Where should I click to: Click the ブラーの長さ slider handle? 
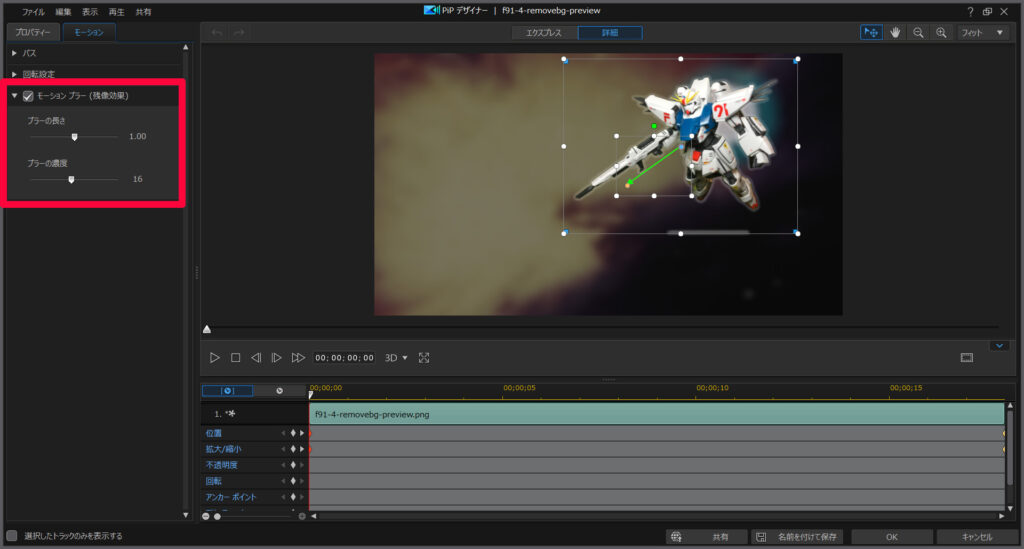click(74, 137)
